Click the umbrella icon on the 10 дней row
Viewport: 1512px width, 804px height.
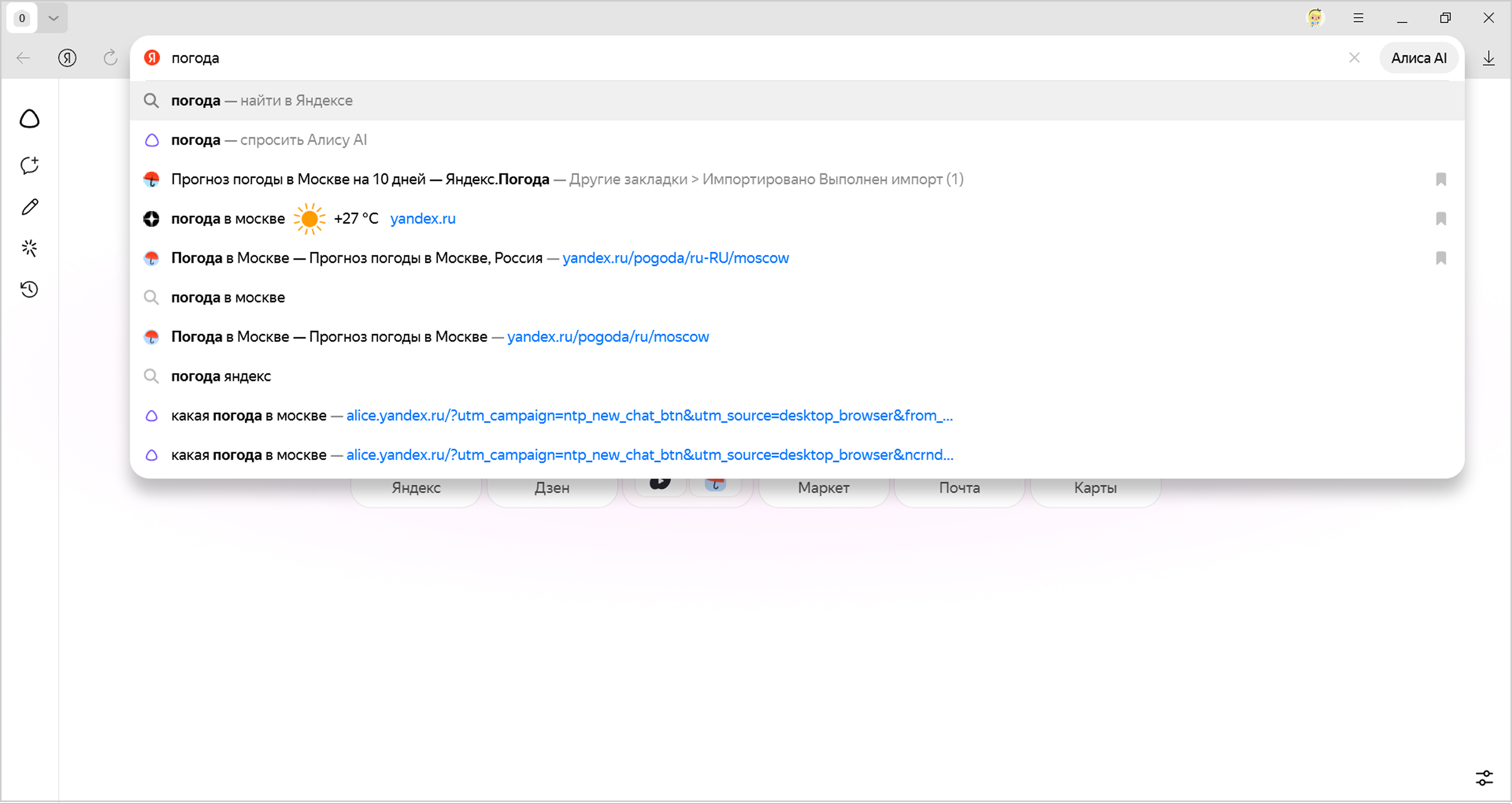[x=152, y=179]
